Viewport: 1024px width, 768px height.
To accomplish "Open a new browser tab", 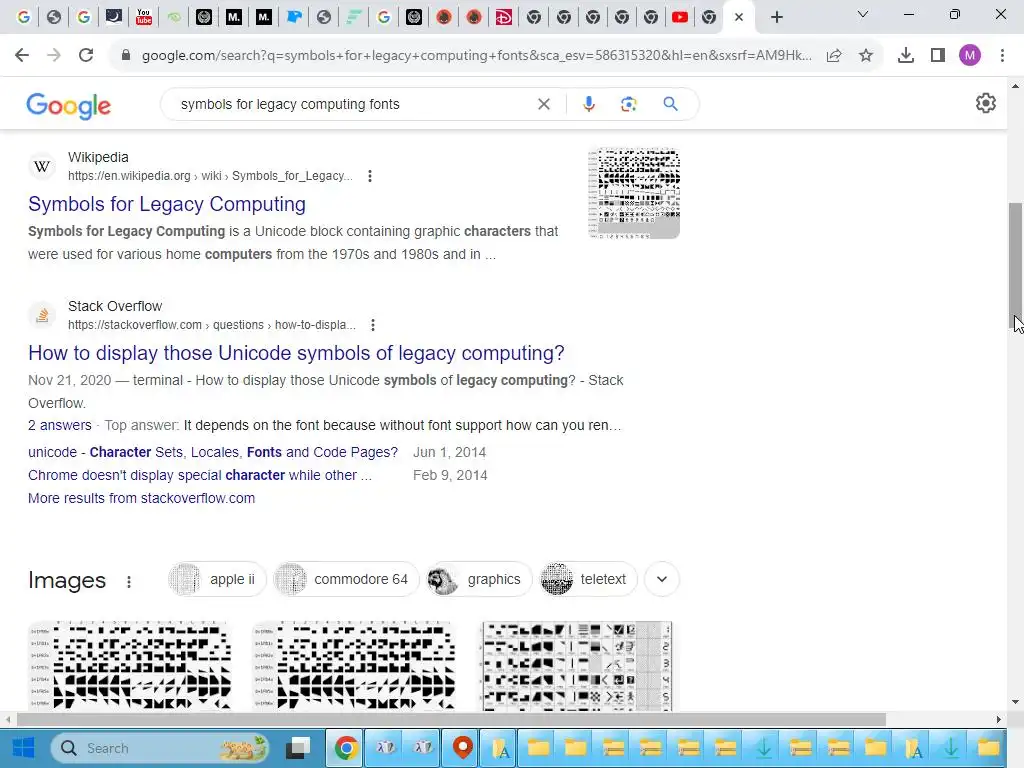I will click(776, 17).
